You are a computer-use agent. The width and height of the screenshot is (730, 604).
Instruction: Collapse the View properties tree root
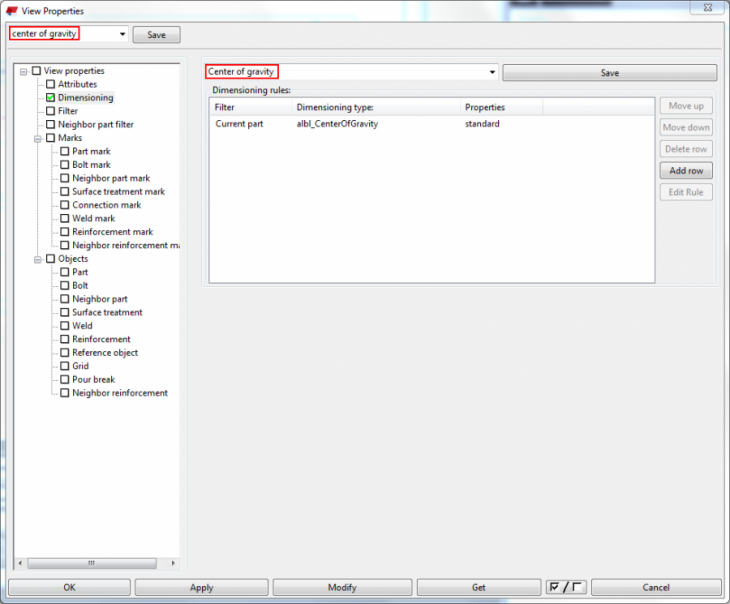[x=23, y=72]
